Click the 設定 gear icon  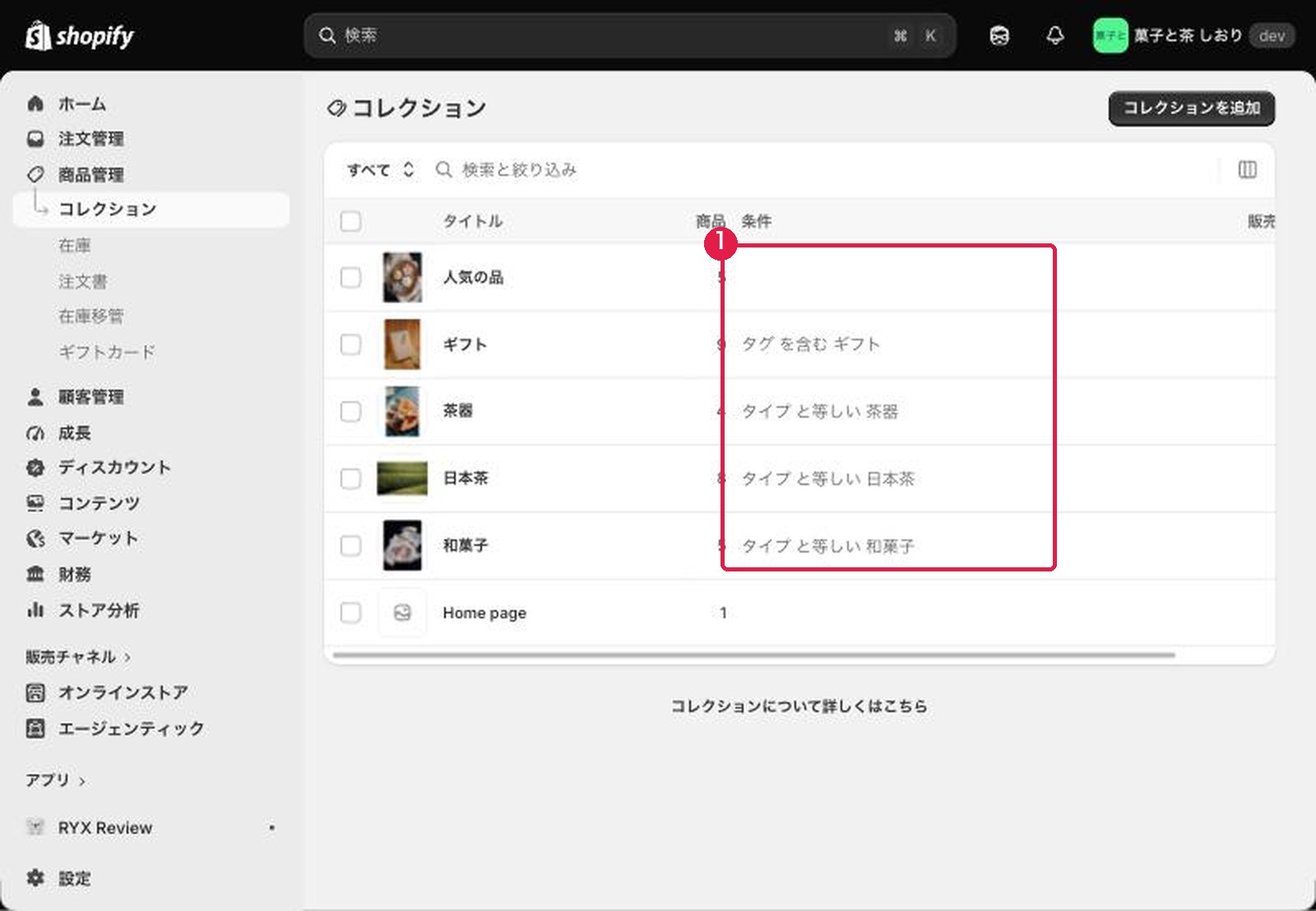pyautogui.click(x=35, y=878)
